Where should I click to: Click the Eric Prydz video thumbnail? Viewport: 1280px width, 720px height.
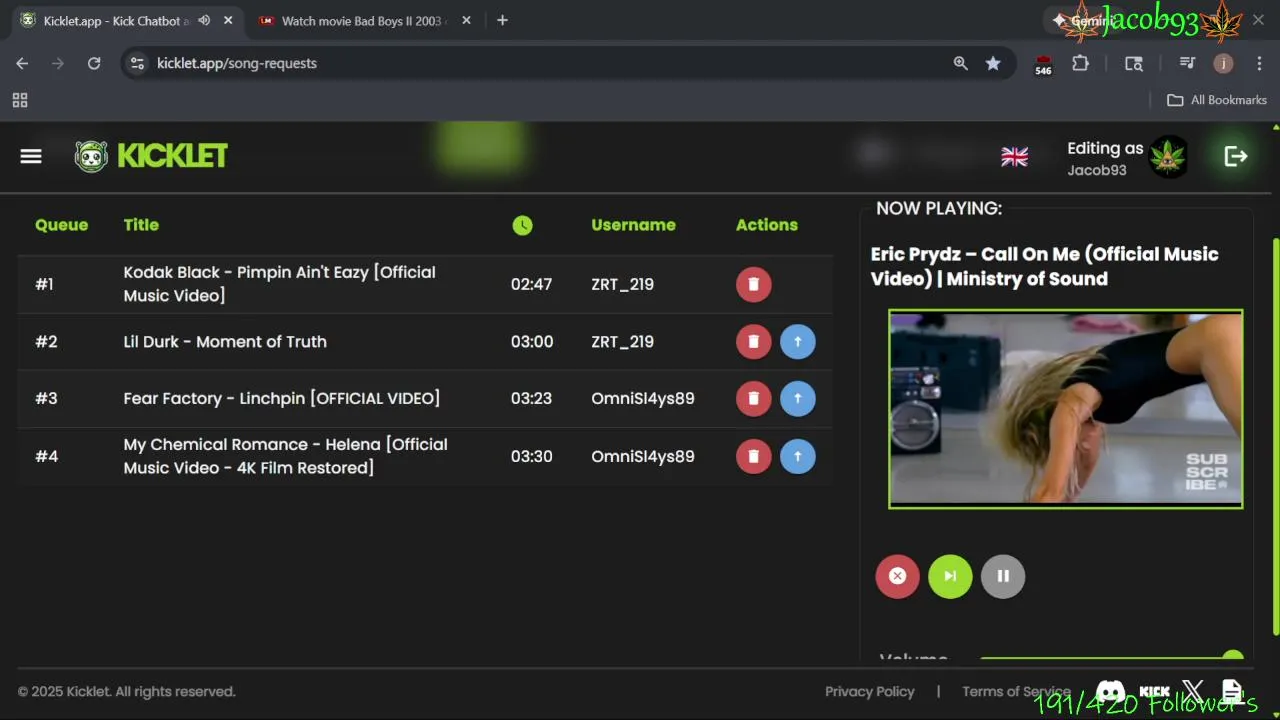pyautogui.click(x=1066, y=409)
